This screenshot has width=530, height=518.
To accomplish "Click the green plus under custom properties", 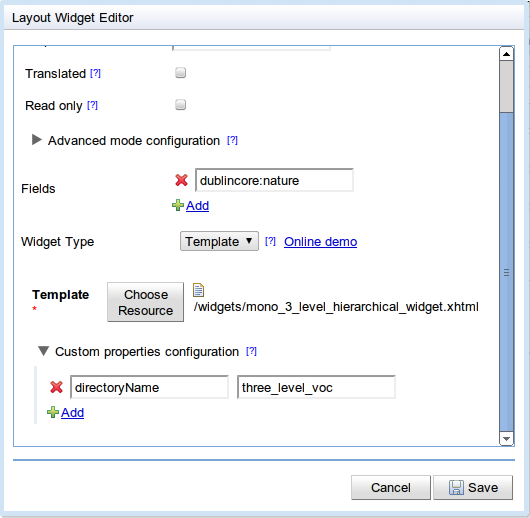I will [x=53, y=412].
